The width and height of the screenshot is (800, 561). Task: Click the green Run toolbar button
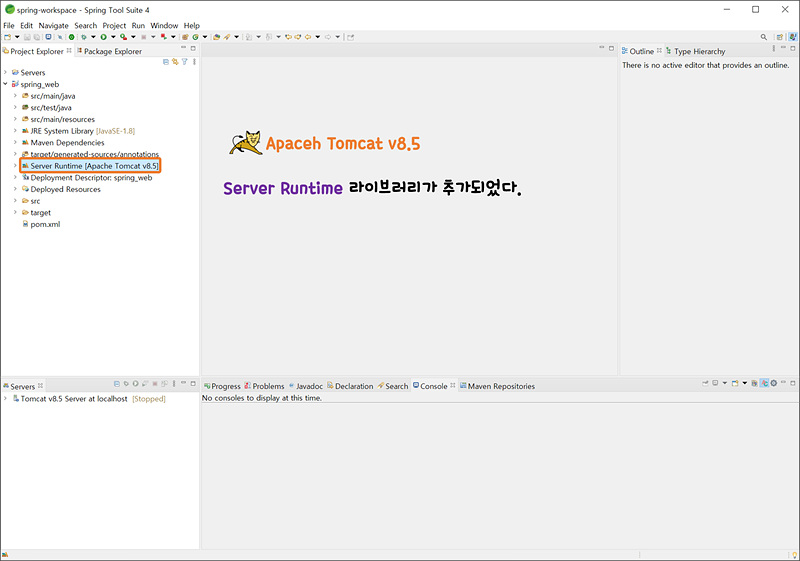coord(104,37)
